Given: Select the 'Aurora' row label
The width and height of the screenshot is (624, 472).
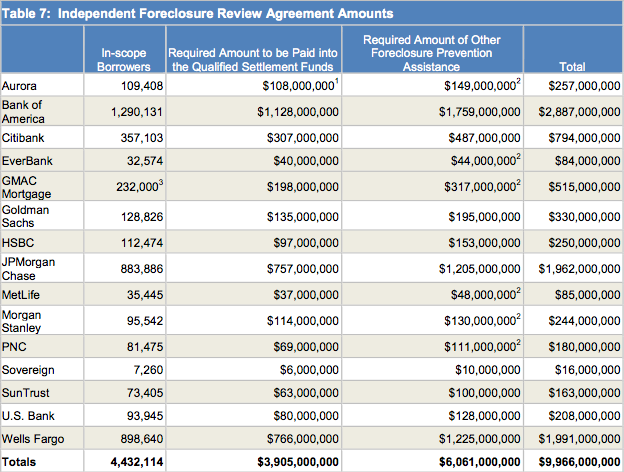Looking at the screenshot, I should 19,86.
